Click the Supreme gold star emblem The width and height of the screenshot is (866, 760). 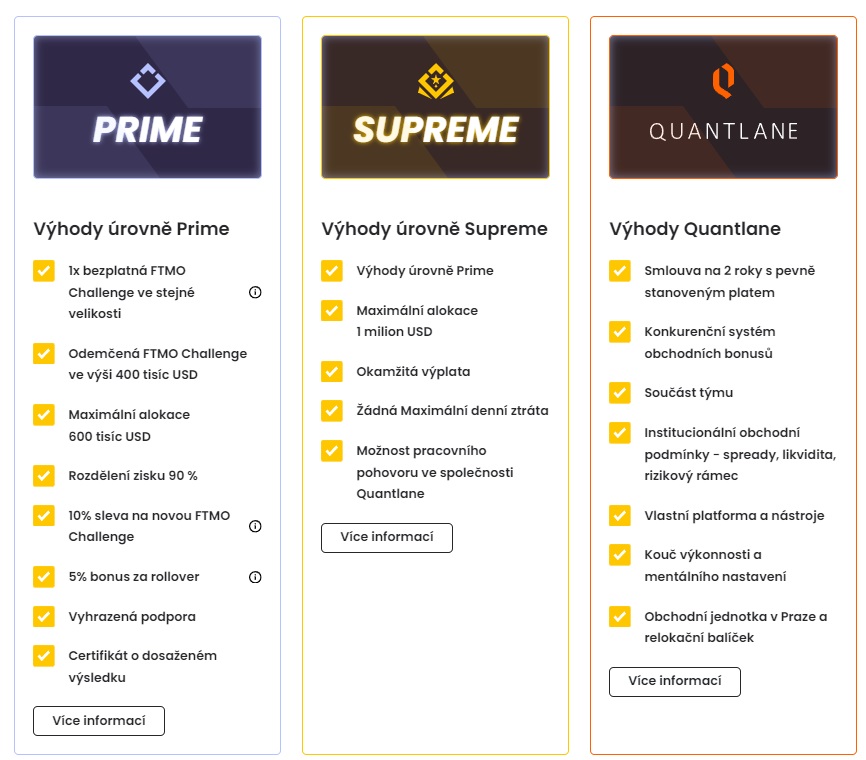[x=436, y=81]
